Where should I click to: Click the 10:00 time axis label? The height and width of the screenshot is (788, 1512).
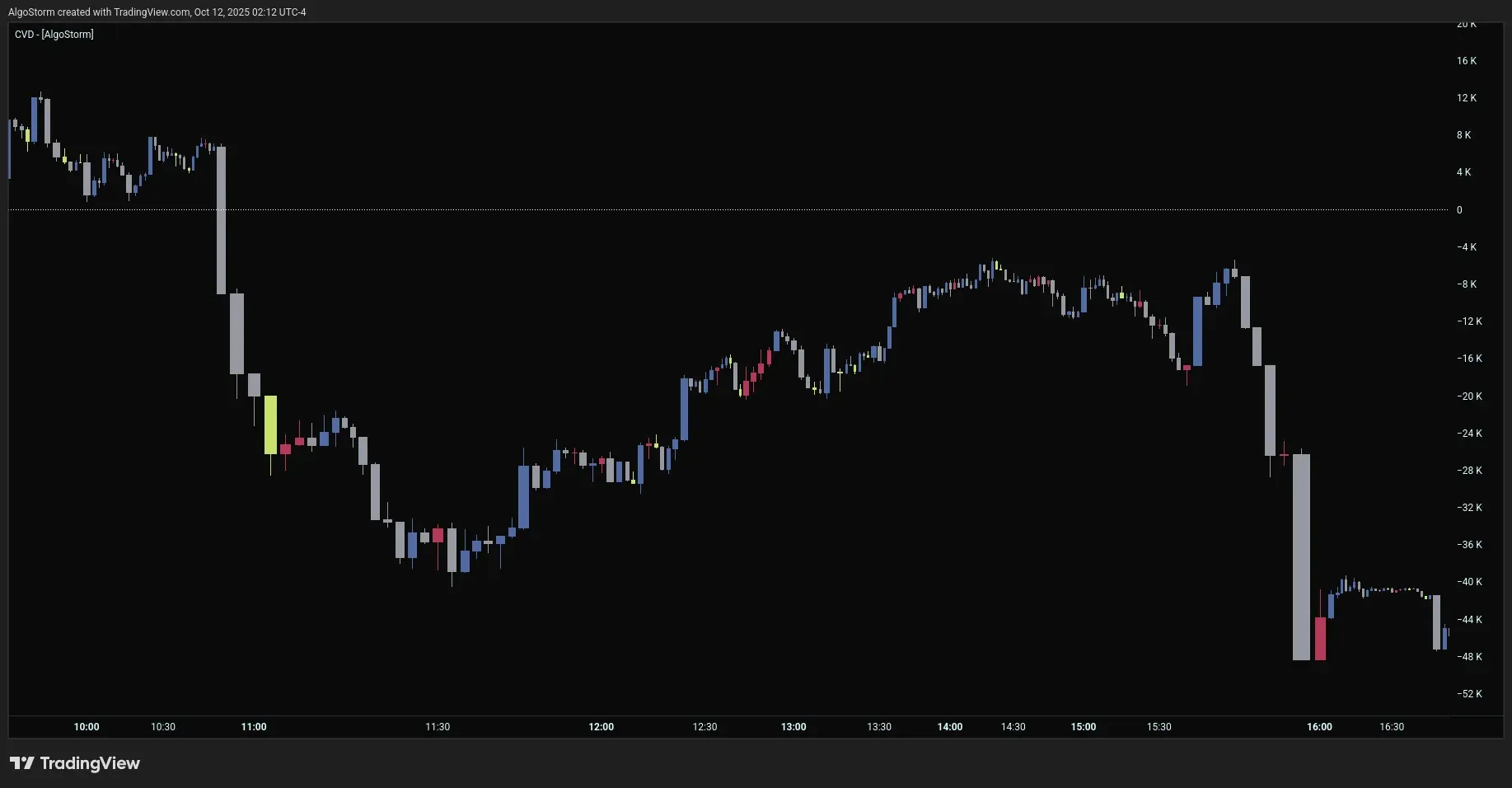click(87, 727)
